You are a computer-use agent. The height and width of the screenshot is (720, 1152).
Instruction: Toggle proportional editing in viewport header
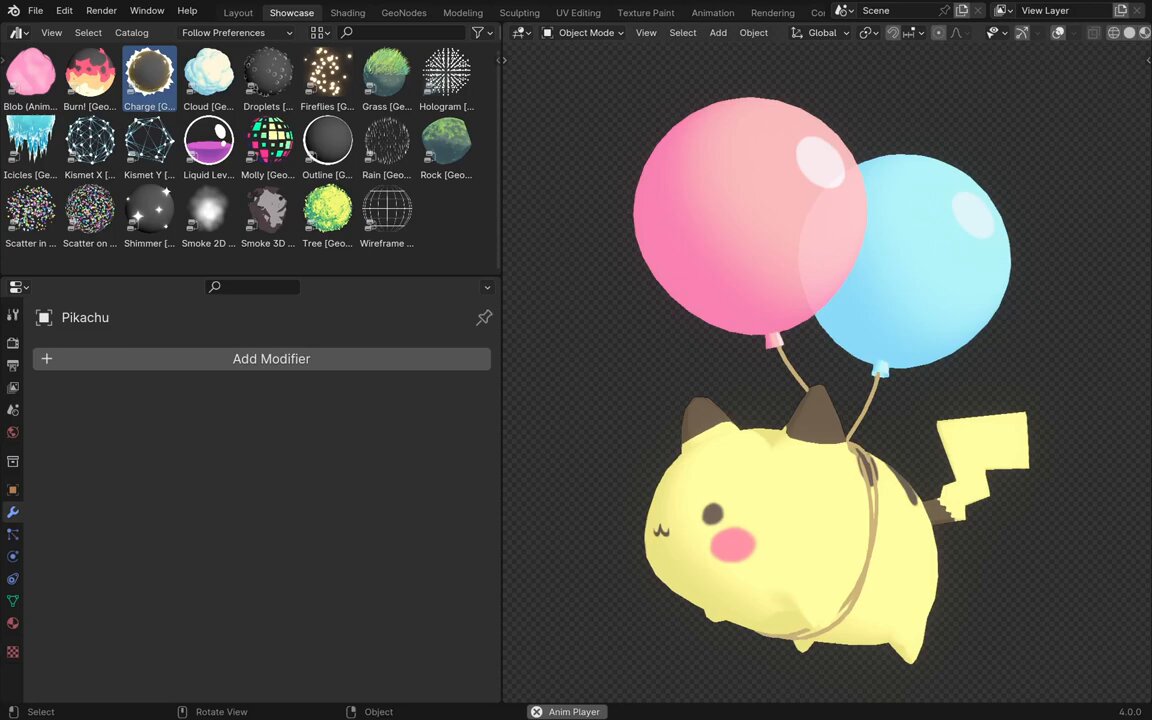(x=938, y=32)
